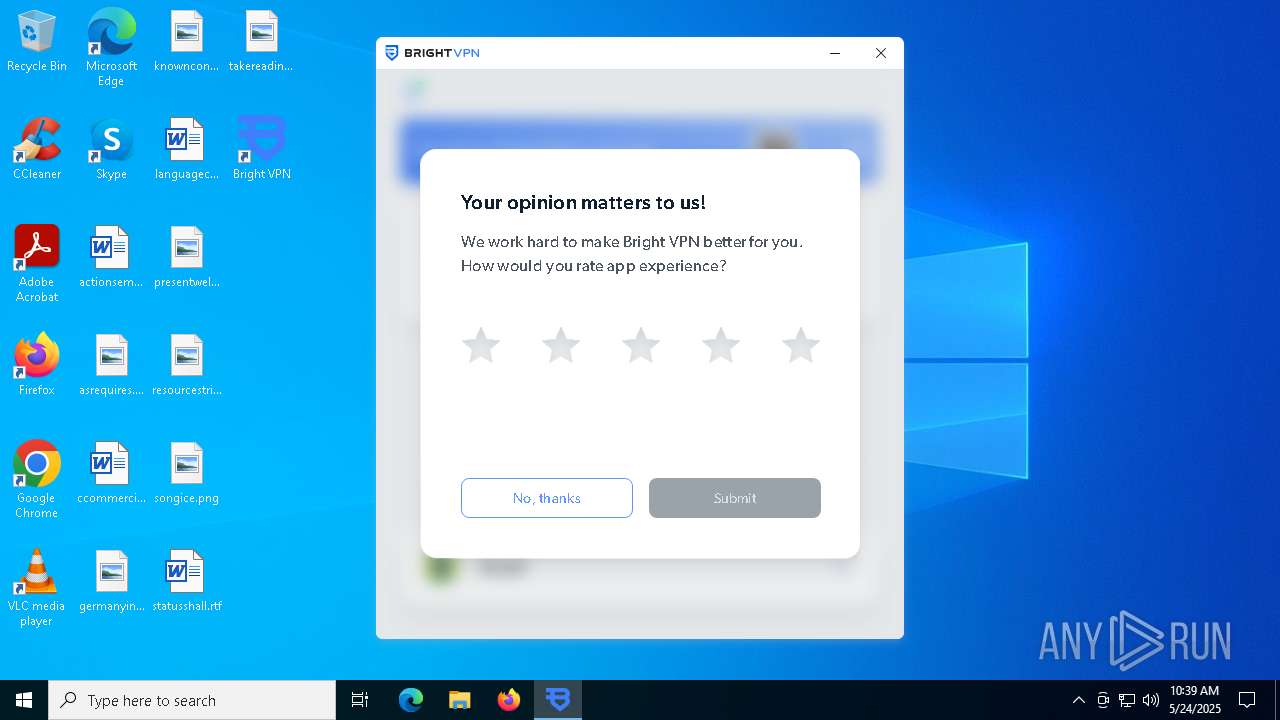Switch to Bright VPN taskbar button

click(x=558, y=700)
